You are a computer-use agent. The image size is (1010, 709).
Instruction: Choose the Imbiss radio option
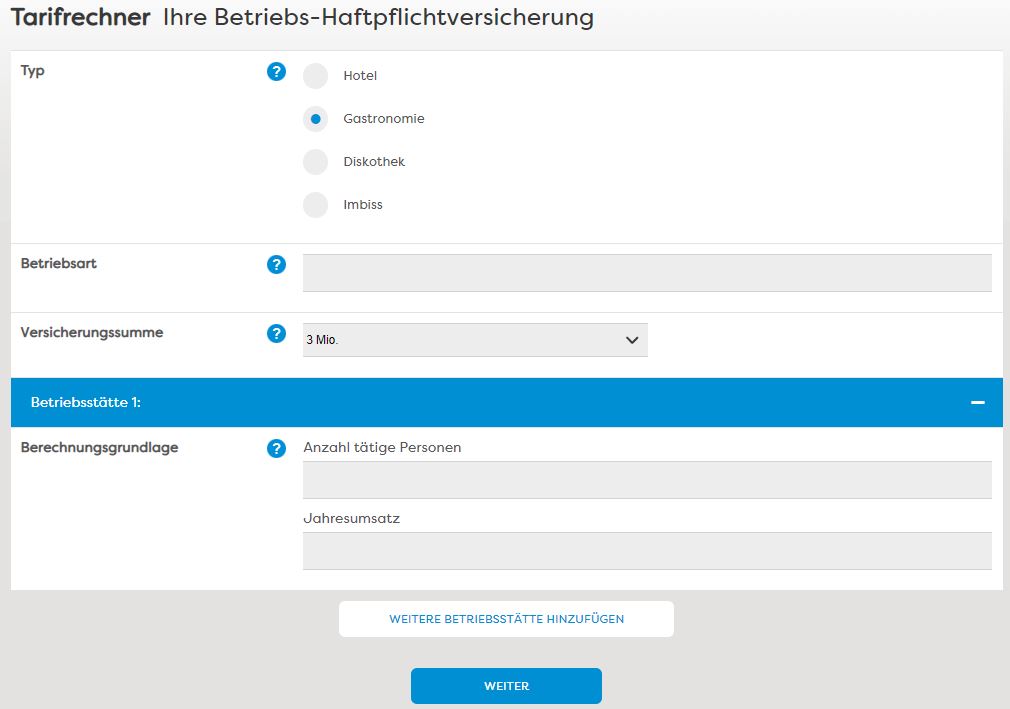point(316,205)
